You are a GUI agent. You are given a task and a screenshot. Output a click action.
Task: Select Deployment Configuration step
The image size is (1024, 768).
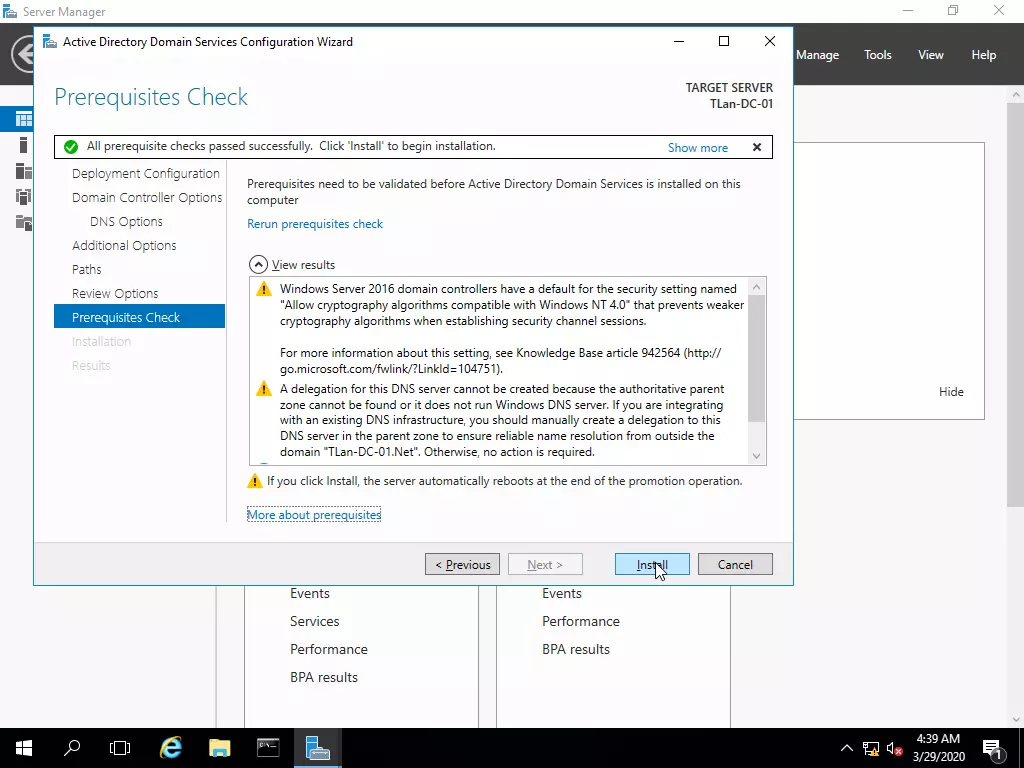pyautogui.click(x=146, y=174)
